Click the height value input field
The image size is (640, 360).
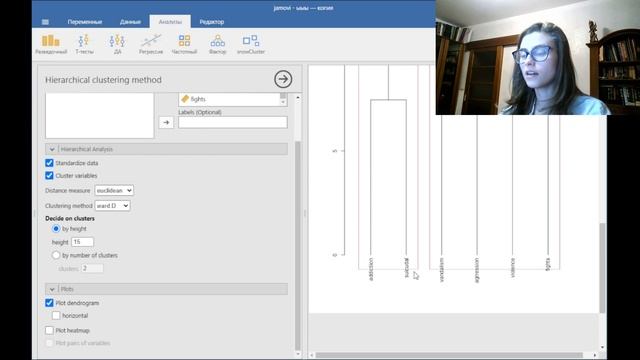(82, 242)
